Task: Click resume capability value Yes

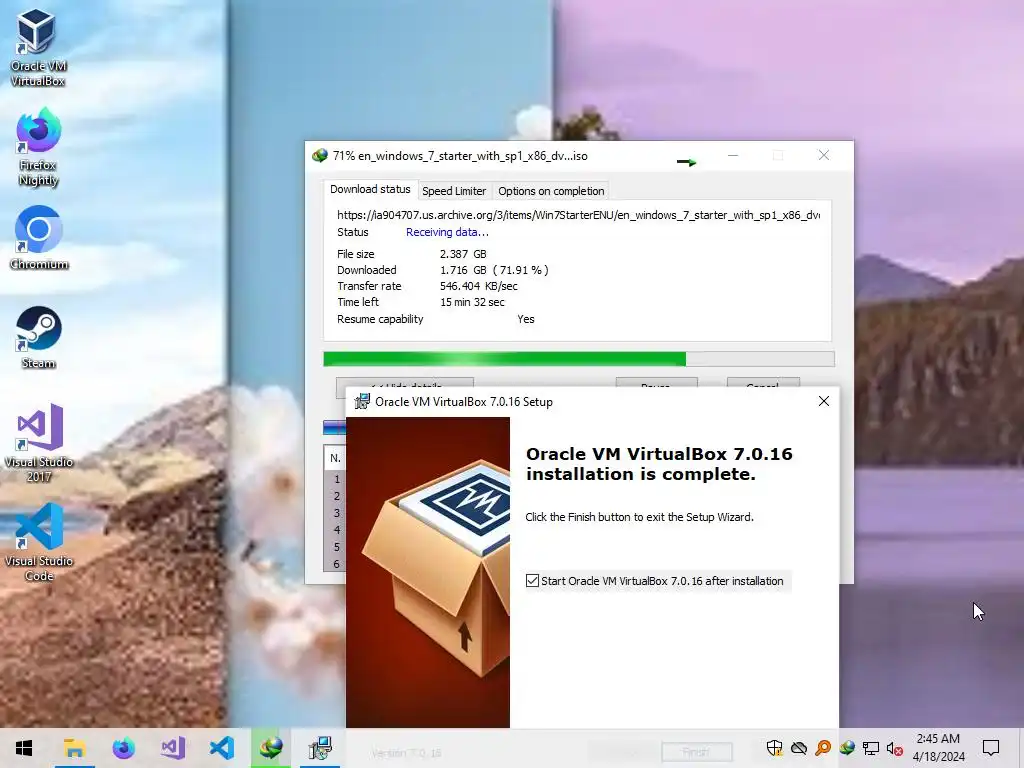Action: pyautogui.click(x=526, y=319)
